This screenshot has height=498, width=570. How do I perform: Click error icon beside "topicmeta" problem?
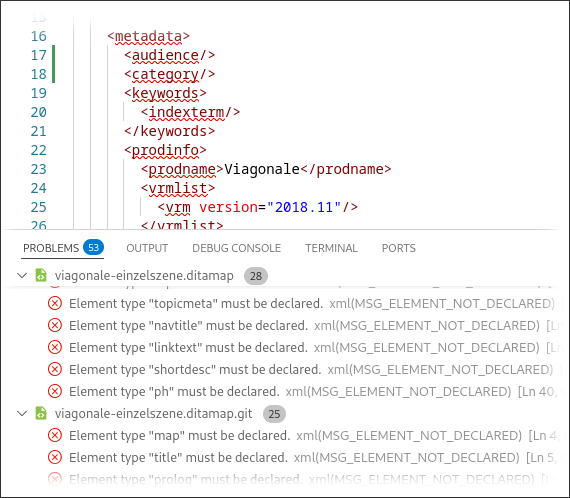coord(55,303)
